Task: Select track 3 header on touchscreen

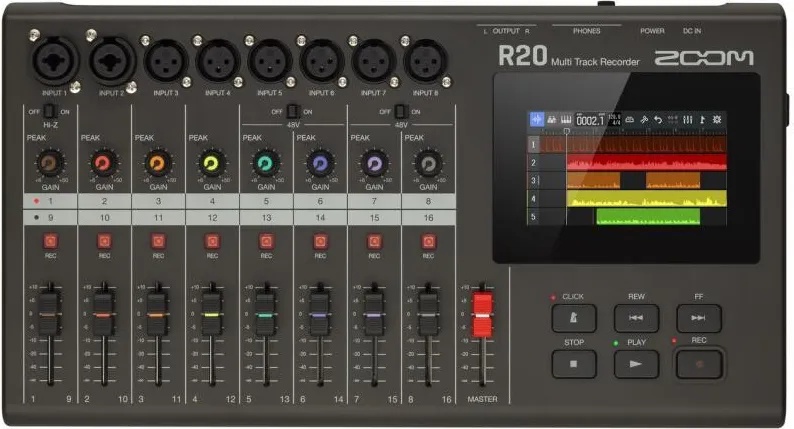Action: point(533,180)
